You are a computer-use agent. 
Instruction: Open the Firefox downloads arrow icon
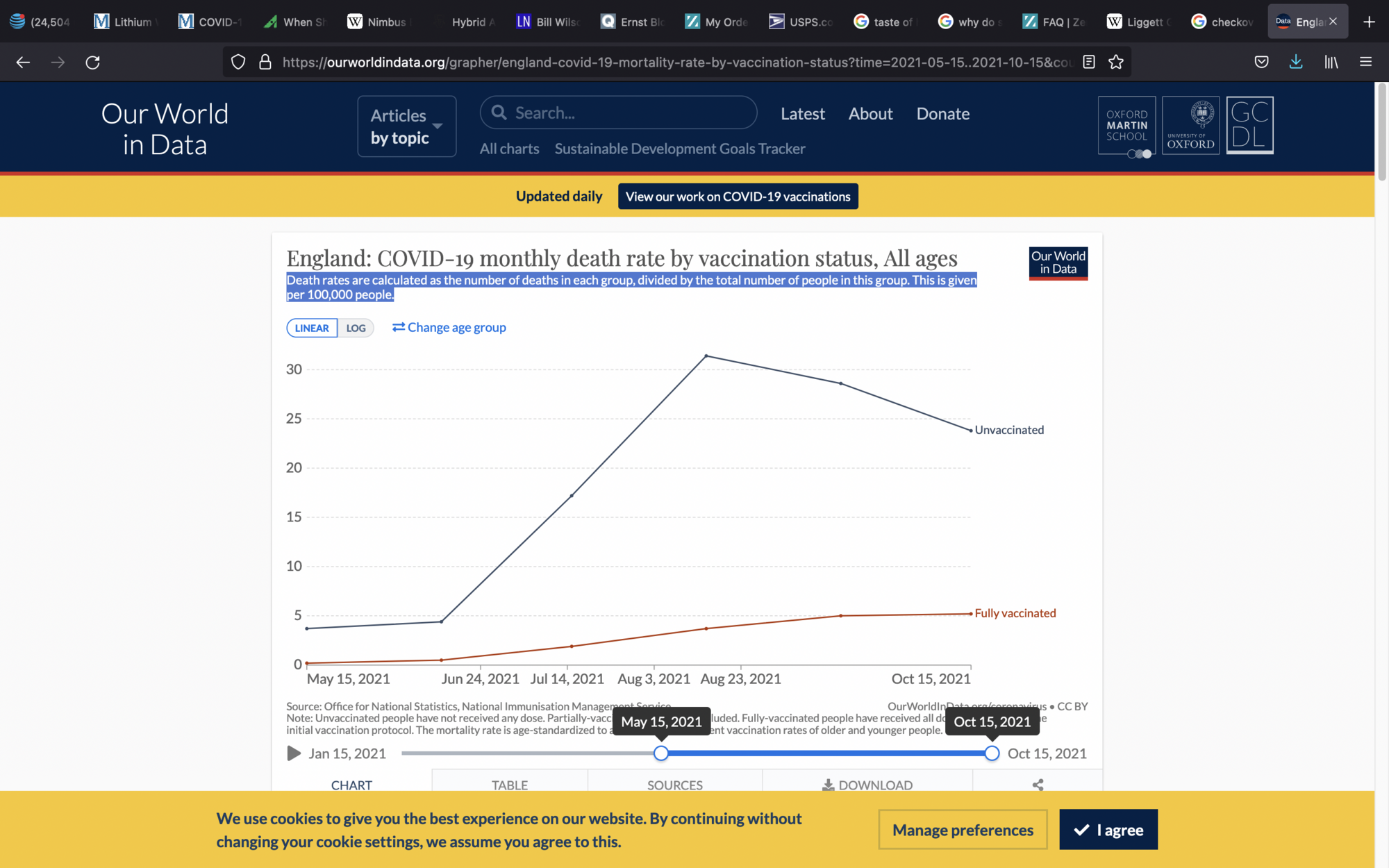click(x=1296, y=62)
